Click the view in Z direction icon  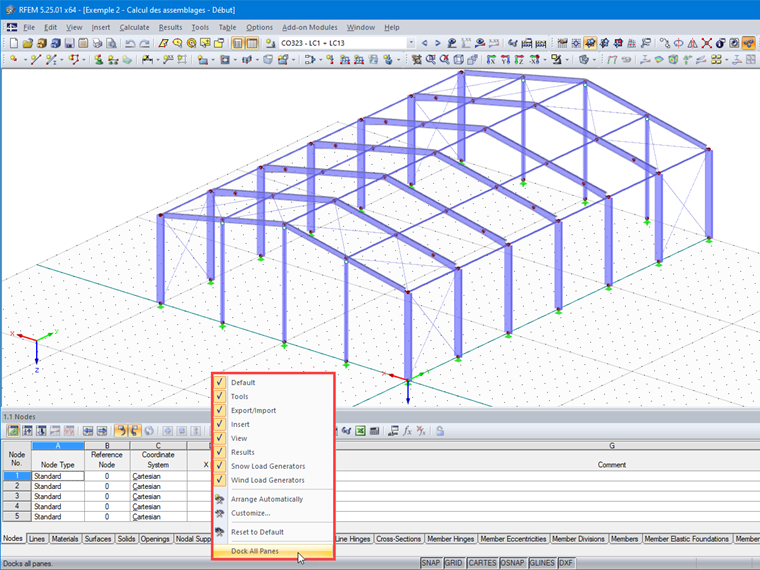click(x=519, y=60)
